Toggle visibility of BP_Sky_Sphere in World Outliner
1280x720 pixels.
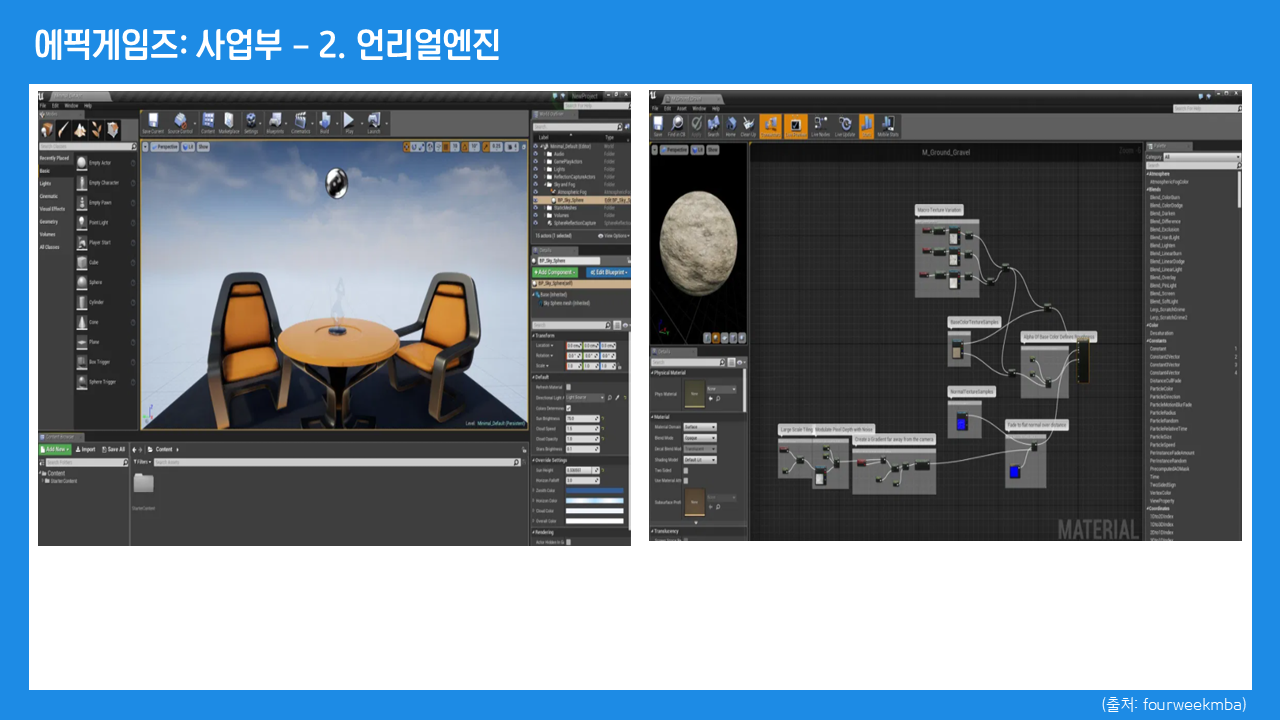click(x=536, y=199)
